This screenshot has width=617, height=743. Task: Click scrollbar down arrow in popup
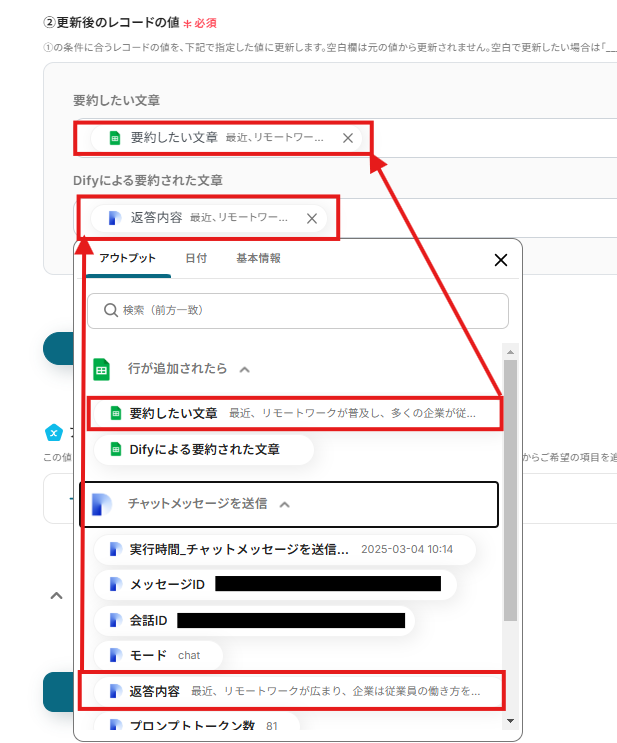510,721
